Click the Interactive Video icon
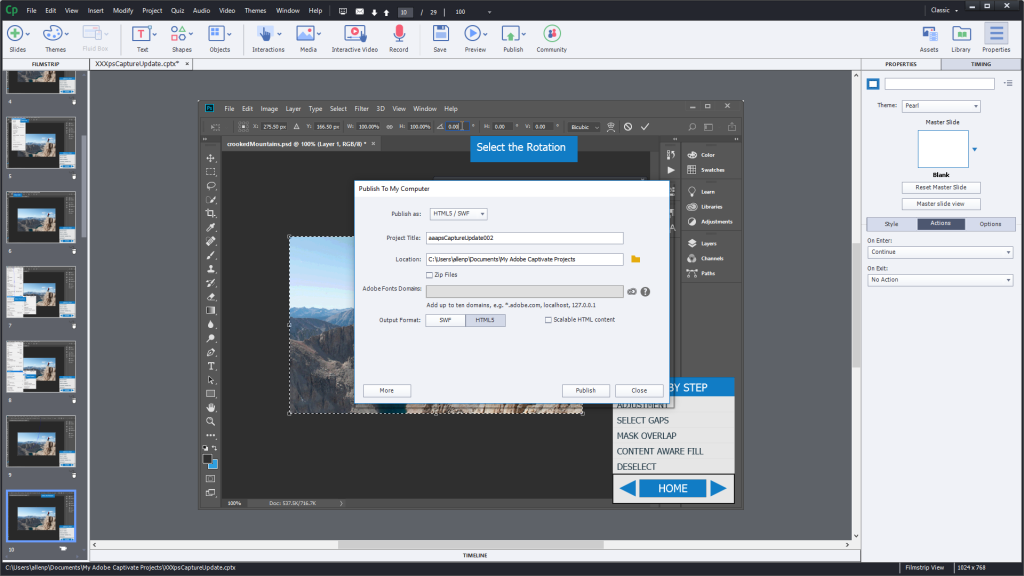Image resolution: width=1024 pixels, height=576 pixels. tap(354, 35)
